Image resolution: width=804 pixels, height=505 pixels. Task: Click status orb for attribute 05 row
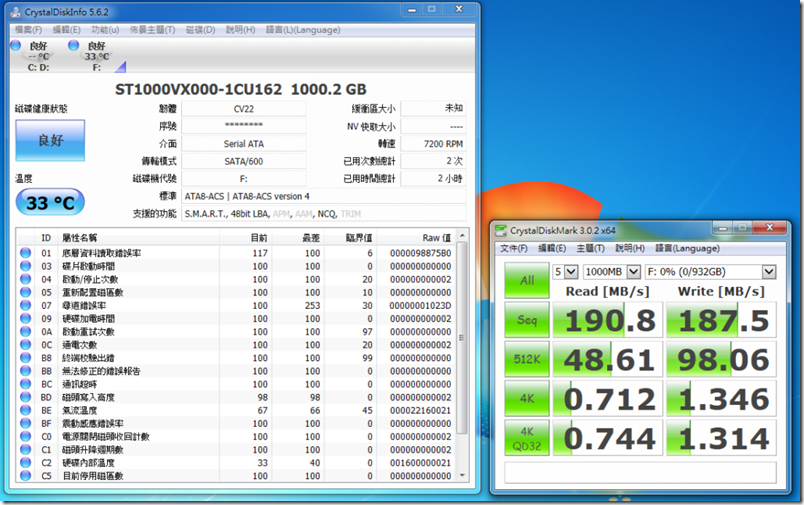(26, 292)
